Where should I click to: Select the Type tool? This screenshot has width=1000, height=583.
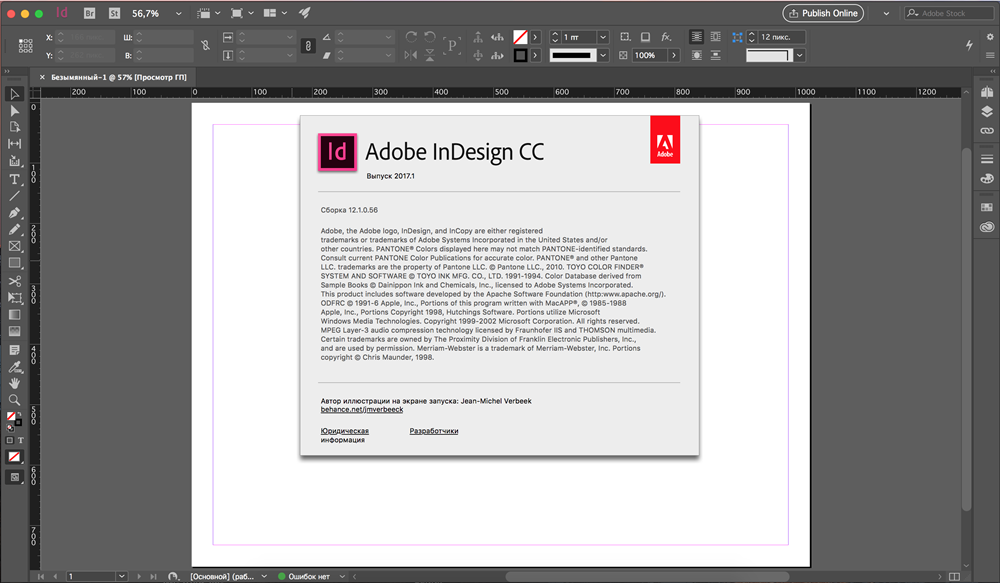pos(14,179)
